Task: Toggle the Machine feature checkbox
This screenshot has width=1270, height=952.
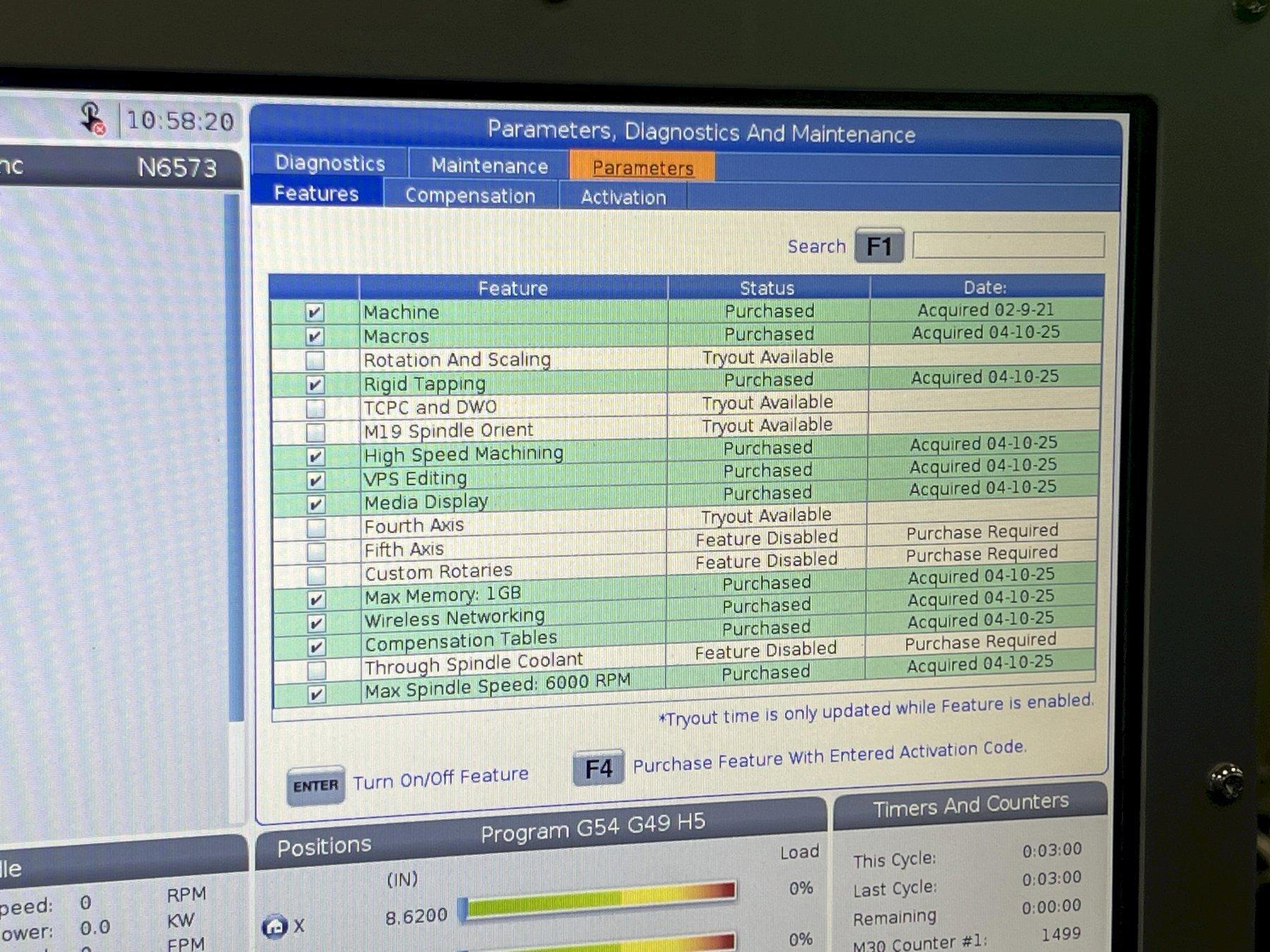Action: click(x=315, y=312)
